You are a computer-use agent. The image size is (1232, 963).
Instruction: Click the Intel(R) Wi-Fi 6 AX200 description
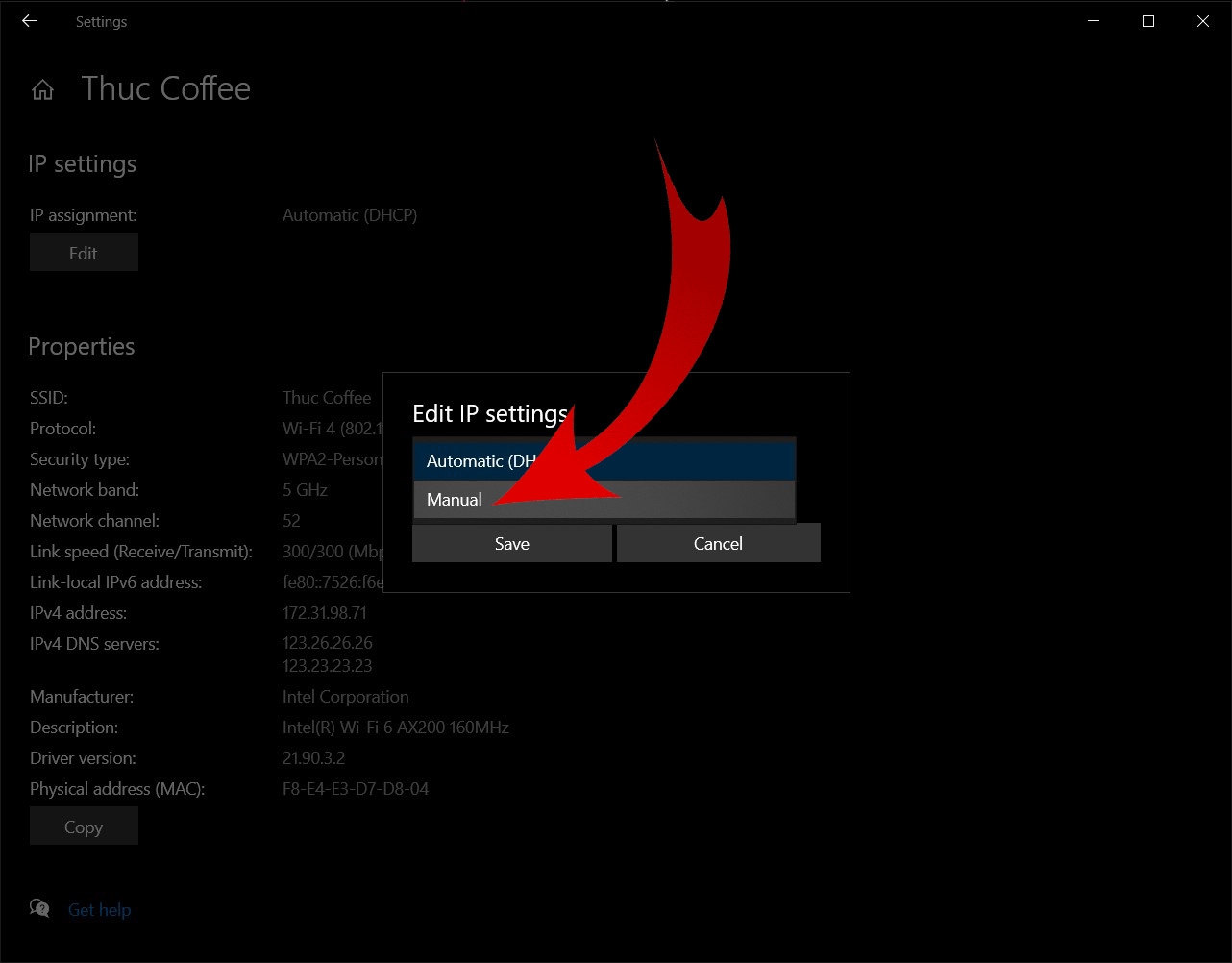[x=396, y=728]
